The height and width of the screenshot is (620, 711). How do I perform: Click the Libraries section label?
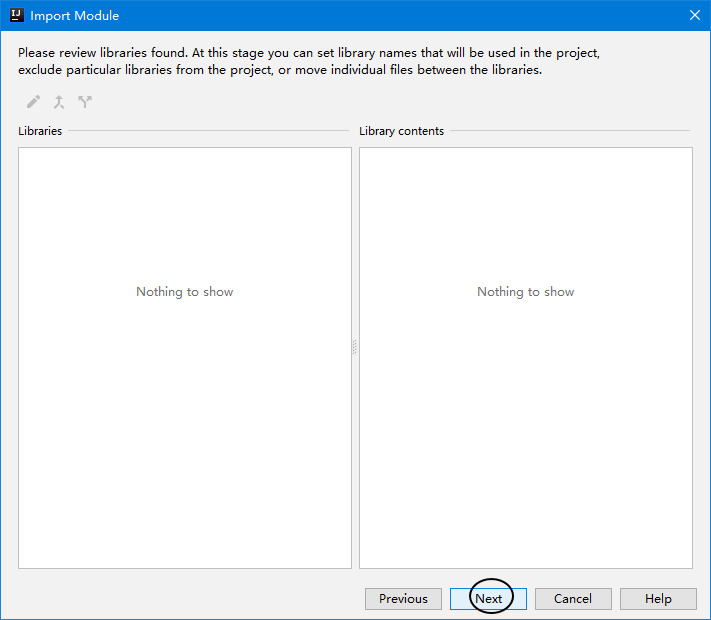40,131
